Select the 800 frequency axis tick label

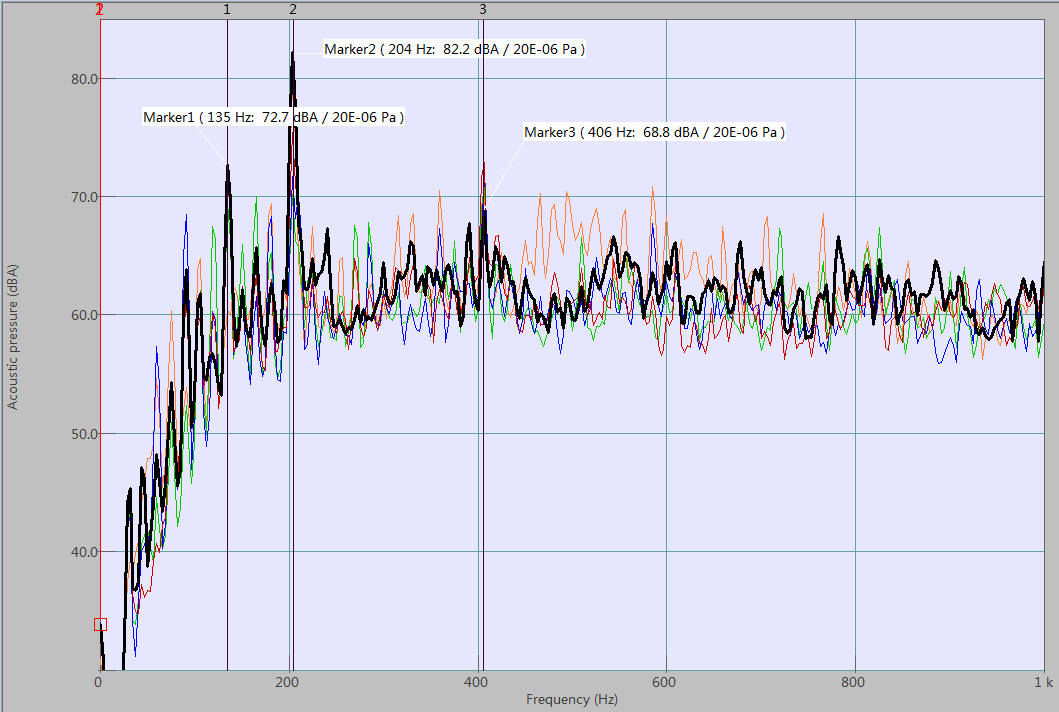click(x=855, y=683)
